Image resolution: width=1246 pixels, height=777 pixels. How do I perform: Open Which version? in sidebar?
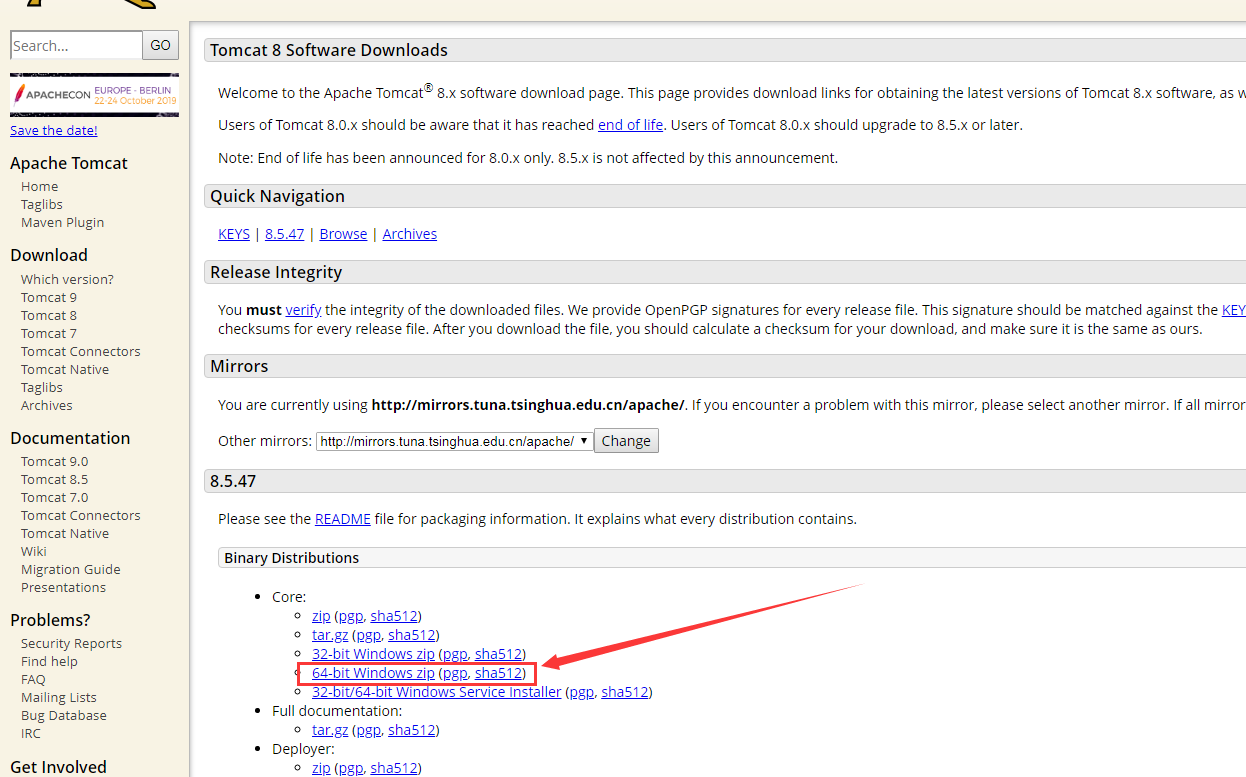67,279
